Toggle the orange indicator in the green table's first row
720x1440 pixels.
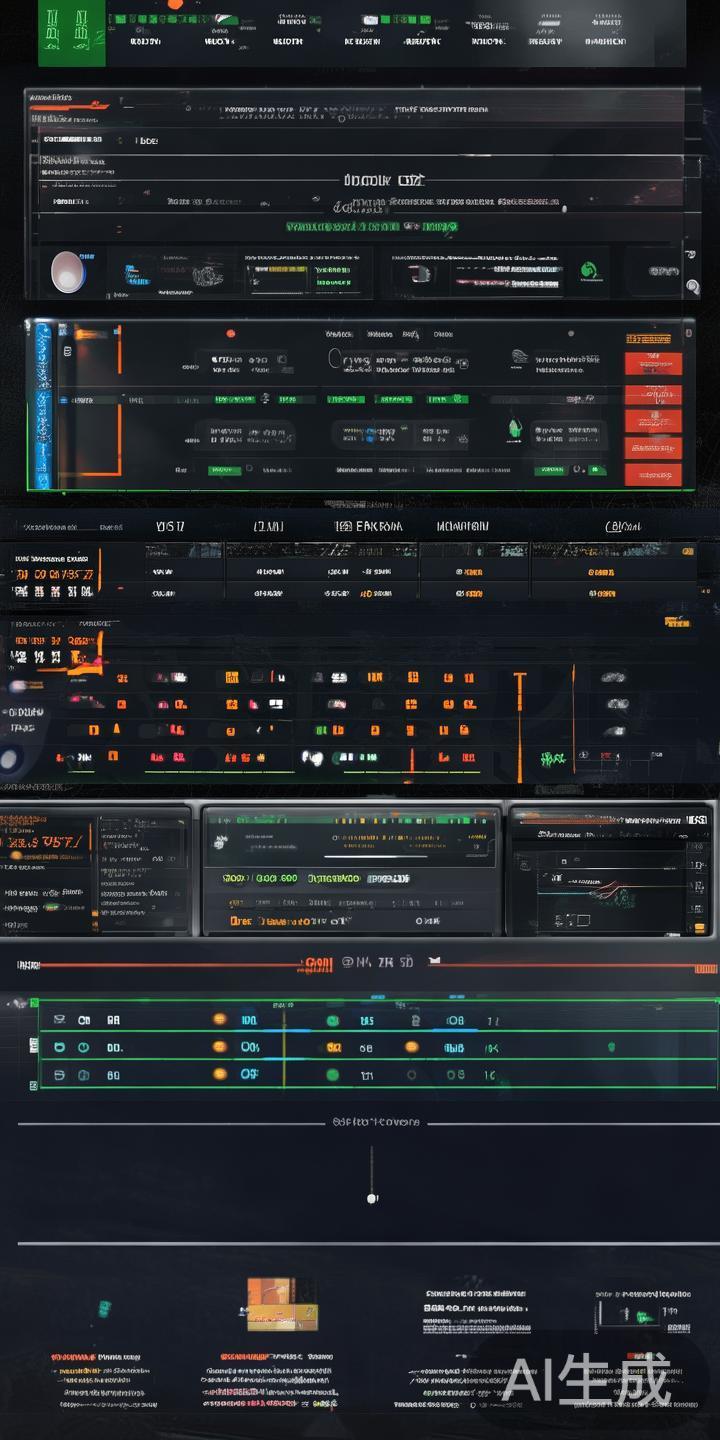tap(219, 1019)
